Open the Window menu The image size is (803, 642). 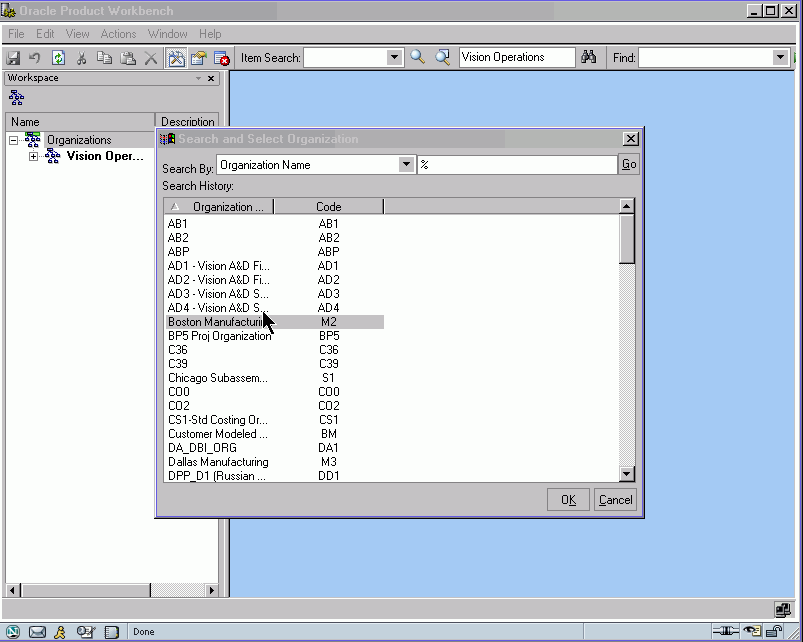tap(167, 34)
